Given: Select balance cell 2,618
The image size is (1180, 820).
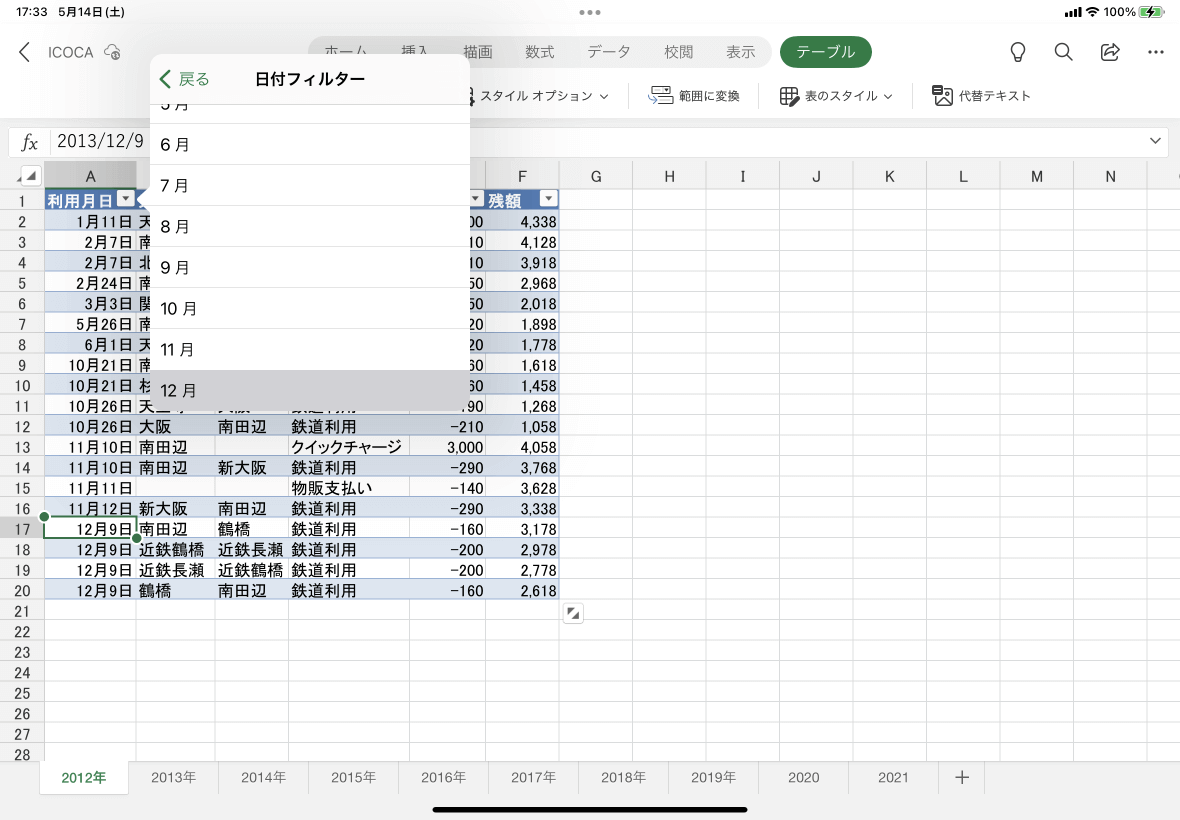Looking at the screenshot, I should pyautogui.click(x=522, y=591).
